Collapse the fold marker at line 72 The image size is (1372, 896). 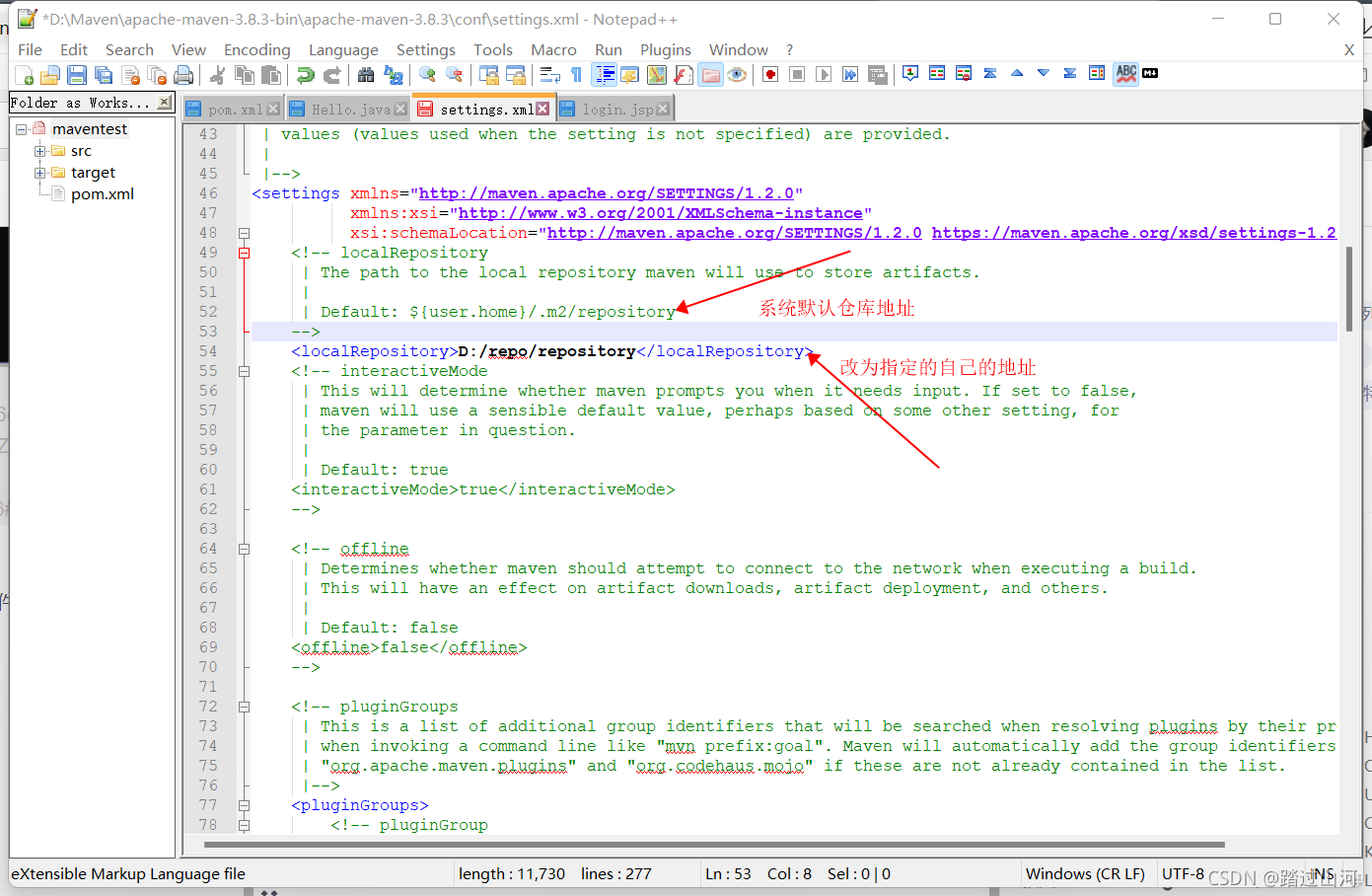pos(244,708)
